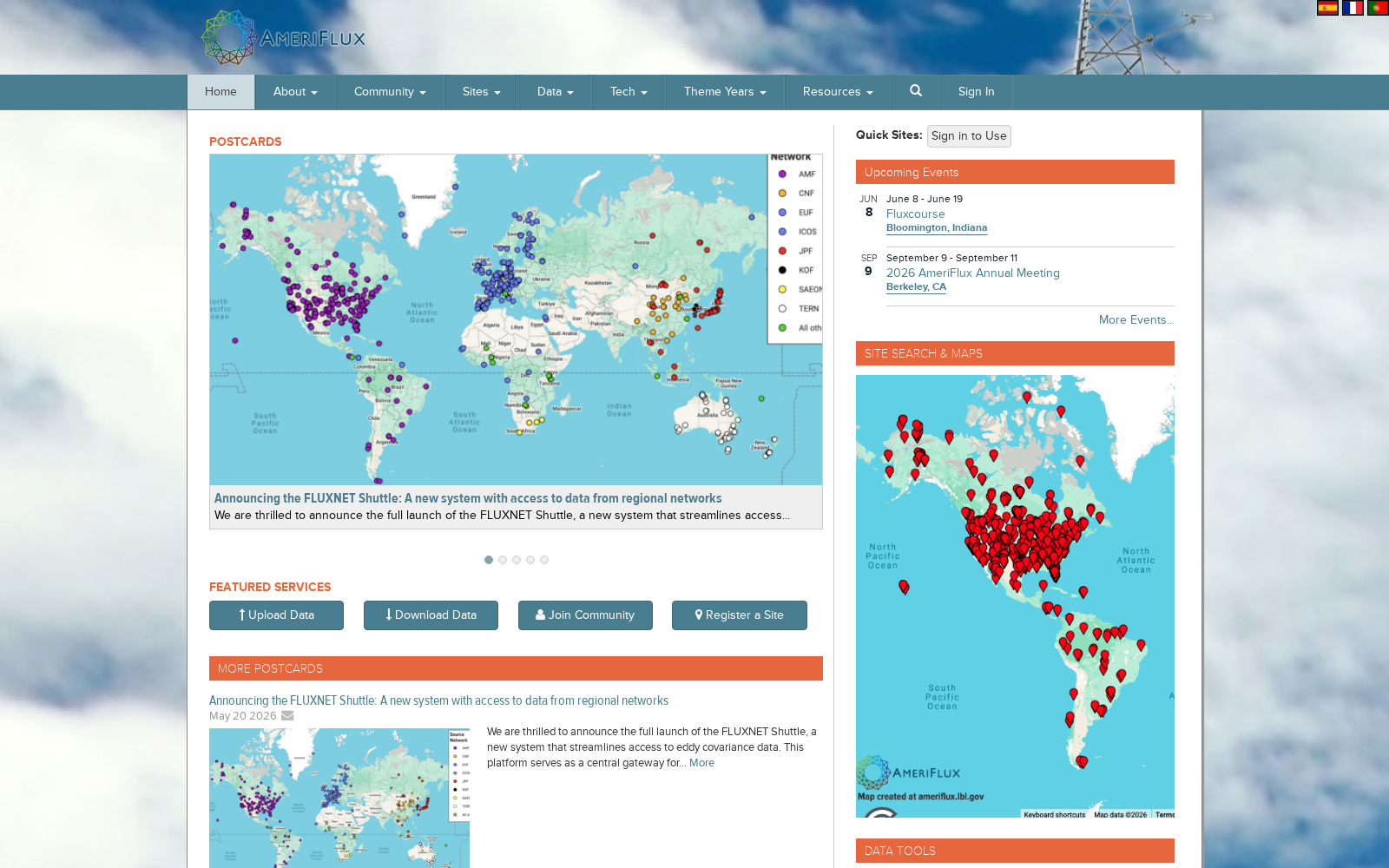Select the fourth postcard carousel dot

click(x=530, y=560)
